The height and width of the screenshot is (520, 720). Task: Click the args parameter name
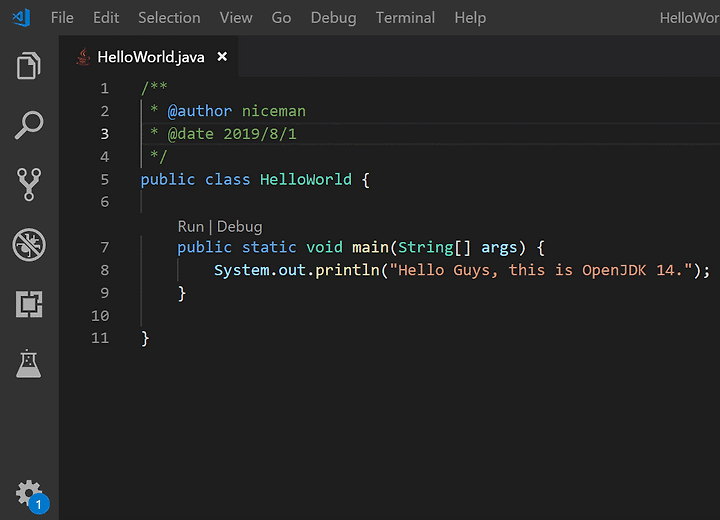point(499,248)
